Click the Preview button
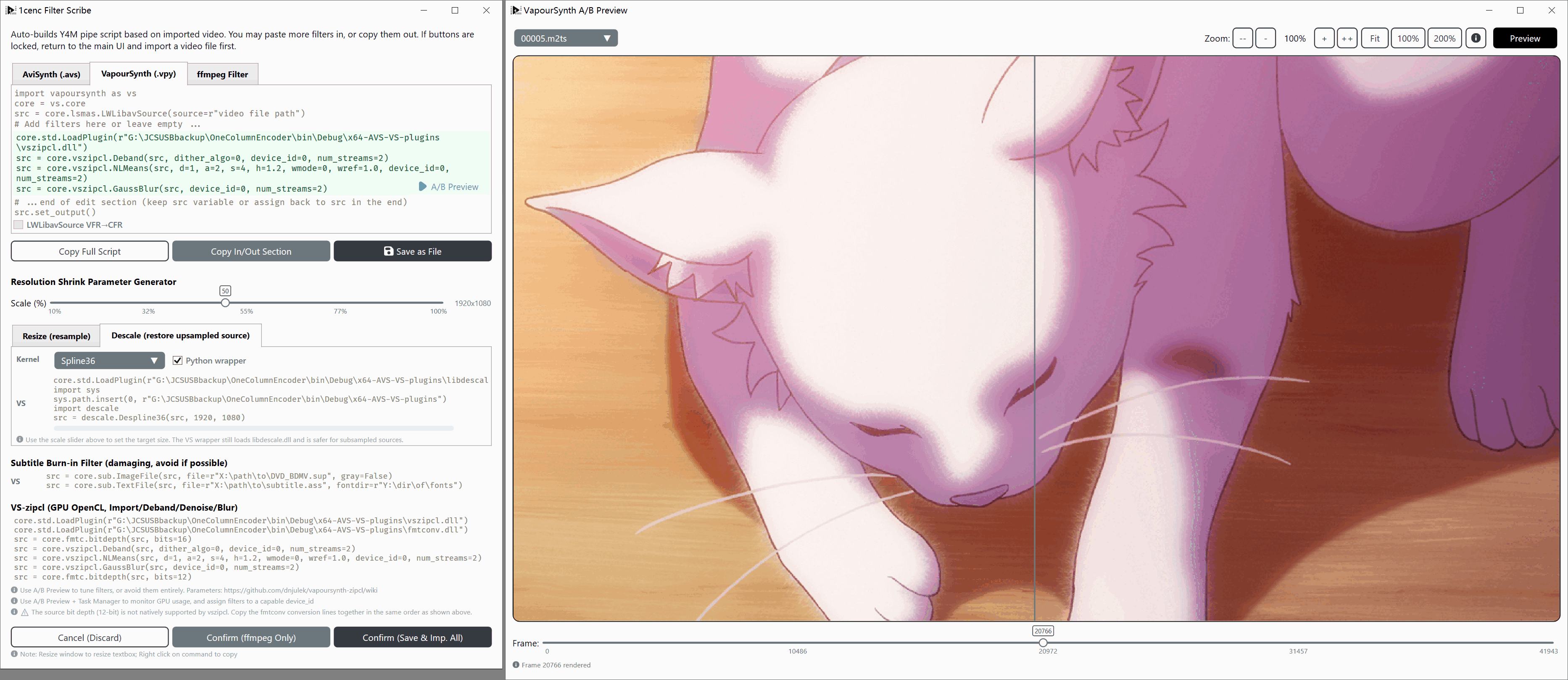This screenshot has width=1568, height=680. tap(1525, 38)
